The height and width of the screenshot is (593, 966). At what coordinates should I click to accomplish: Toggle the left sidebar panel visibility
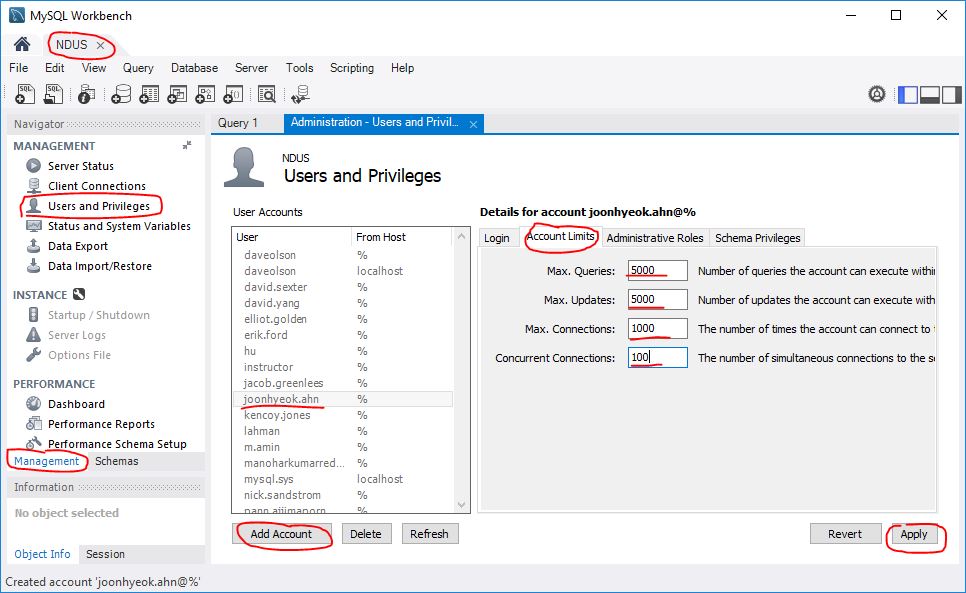(908, 94)
